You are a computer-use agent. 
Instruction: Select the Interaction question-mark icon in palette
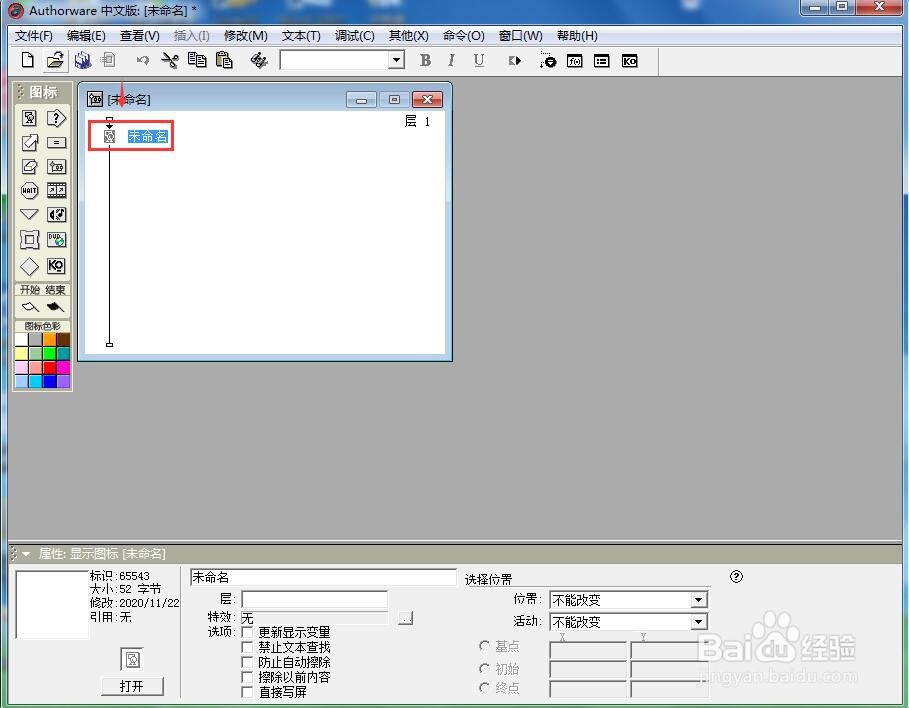click(56, 118)
